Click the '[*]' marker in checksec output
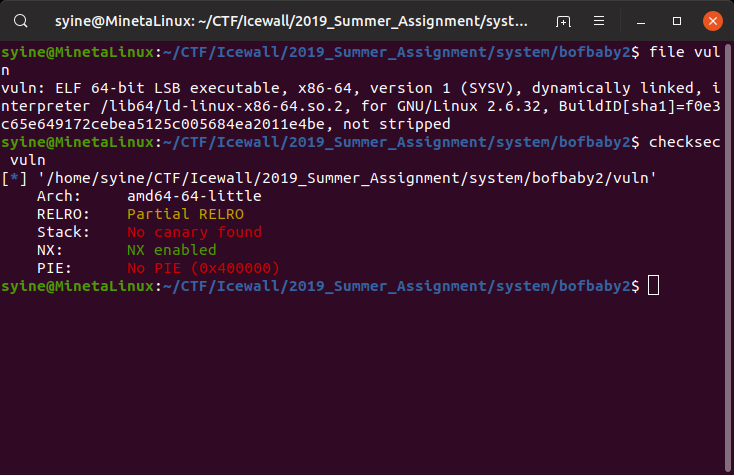Screen dimensions: 734x475 pyautogui.click(x=14, y=178)
